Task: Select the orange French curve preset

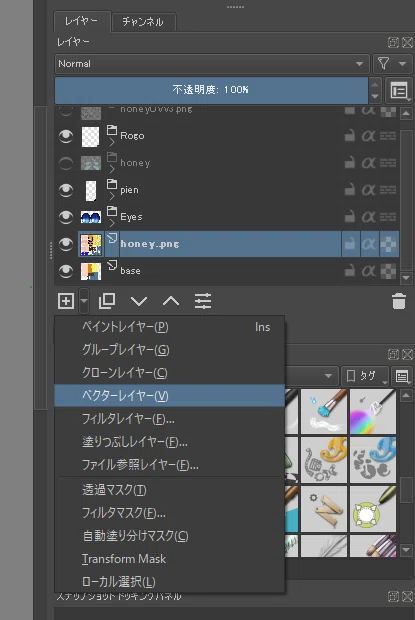Action: coord(324,460)
